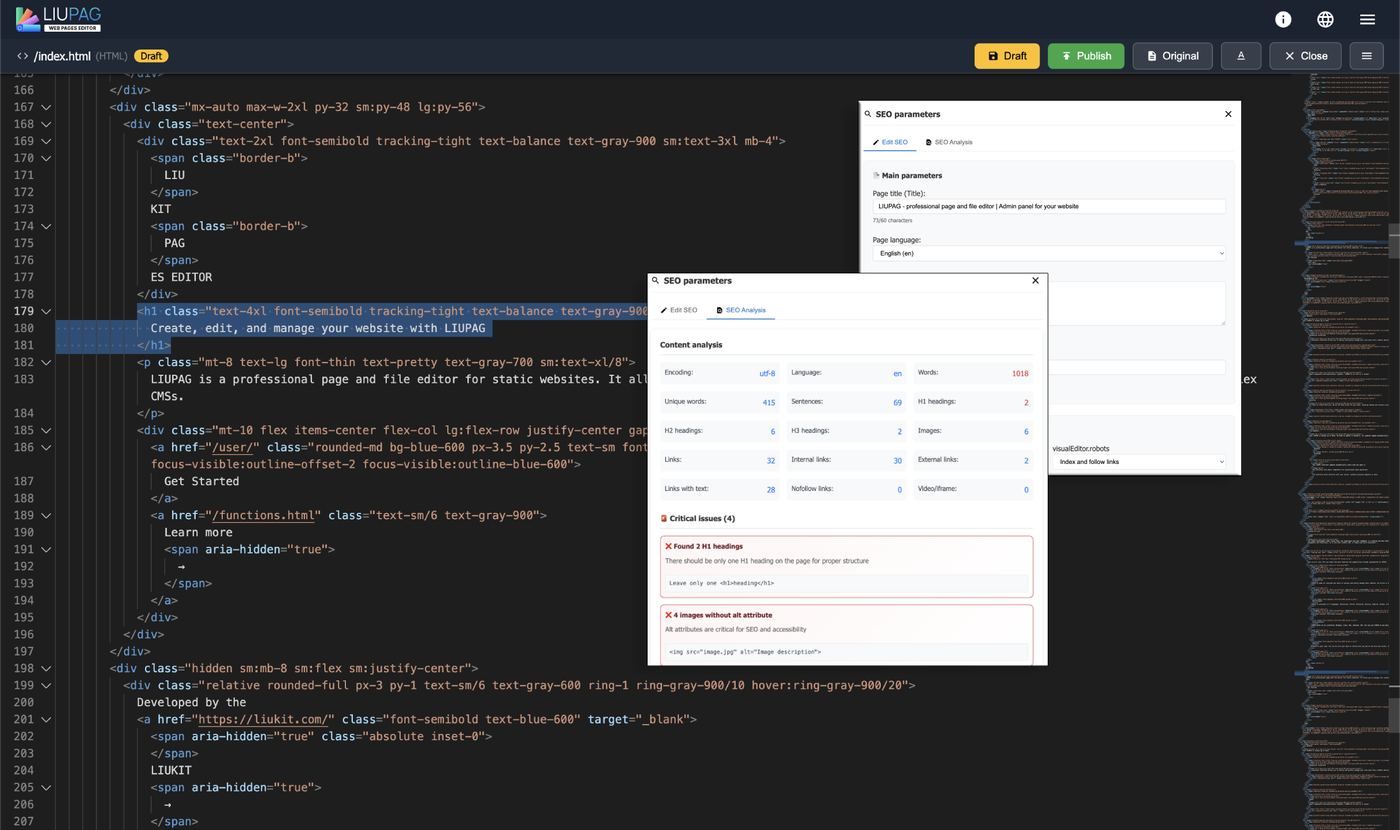Open the globe language selector
Image resolution: width=1400 pixels, height=830 pixels.
point(1325,20)
